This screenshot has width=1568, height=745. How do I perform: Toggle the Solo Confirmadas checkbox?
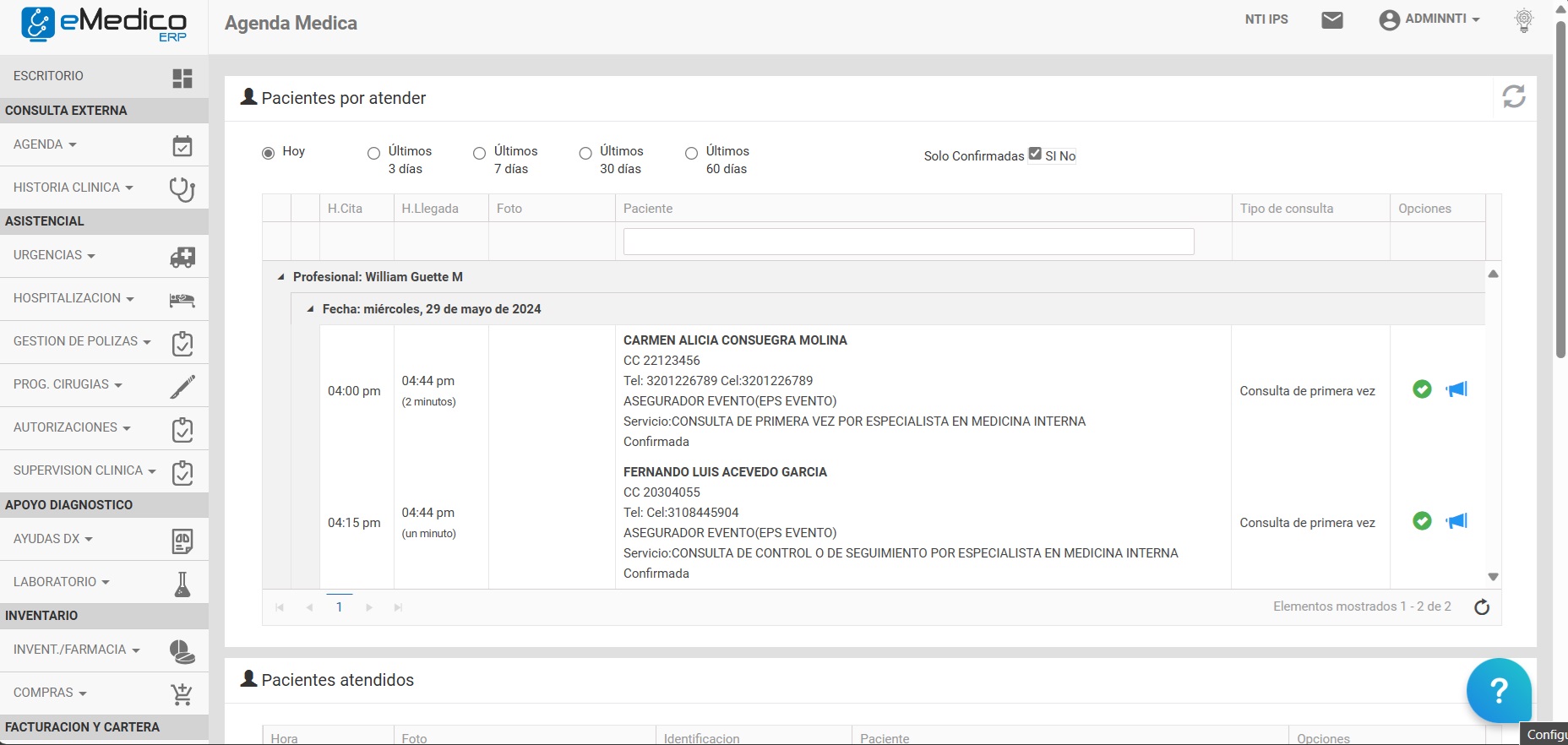click(x=1035, y=153)
